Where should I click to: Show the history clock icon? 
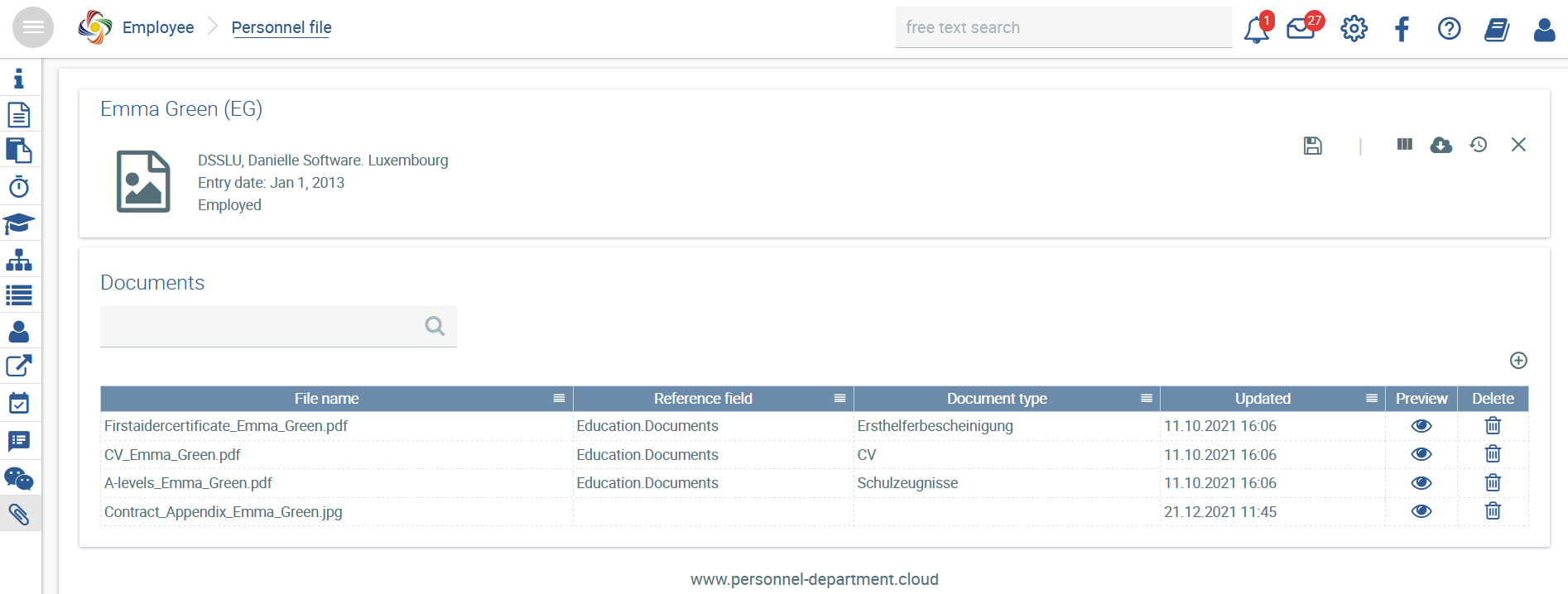coord(1479,145)
